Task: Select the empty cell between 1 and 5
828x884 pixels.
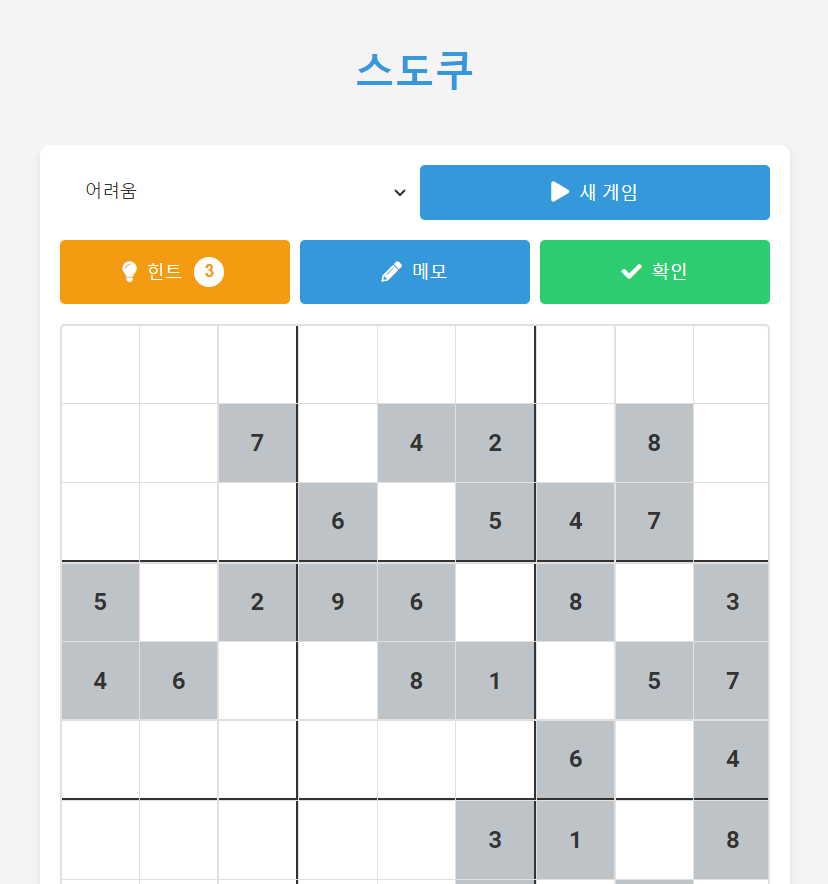Action: (x=575, y=680)
